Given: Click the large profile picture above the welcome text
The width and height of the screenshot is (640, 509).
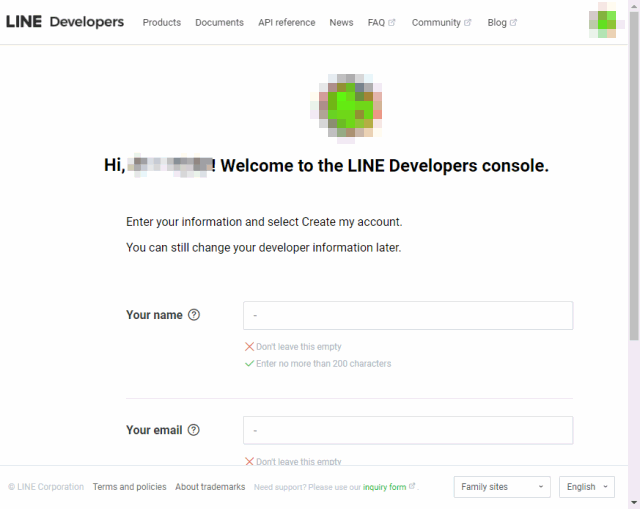Looking at the screenshot, I should coord(346,109).
